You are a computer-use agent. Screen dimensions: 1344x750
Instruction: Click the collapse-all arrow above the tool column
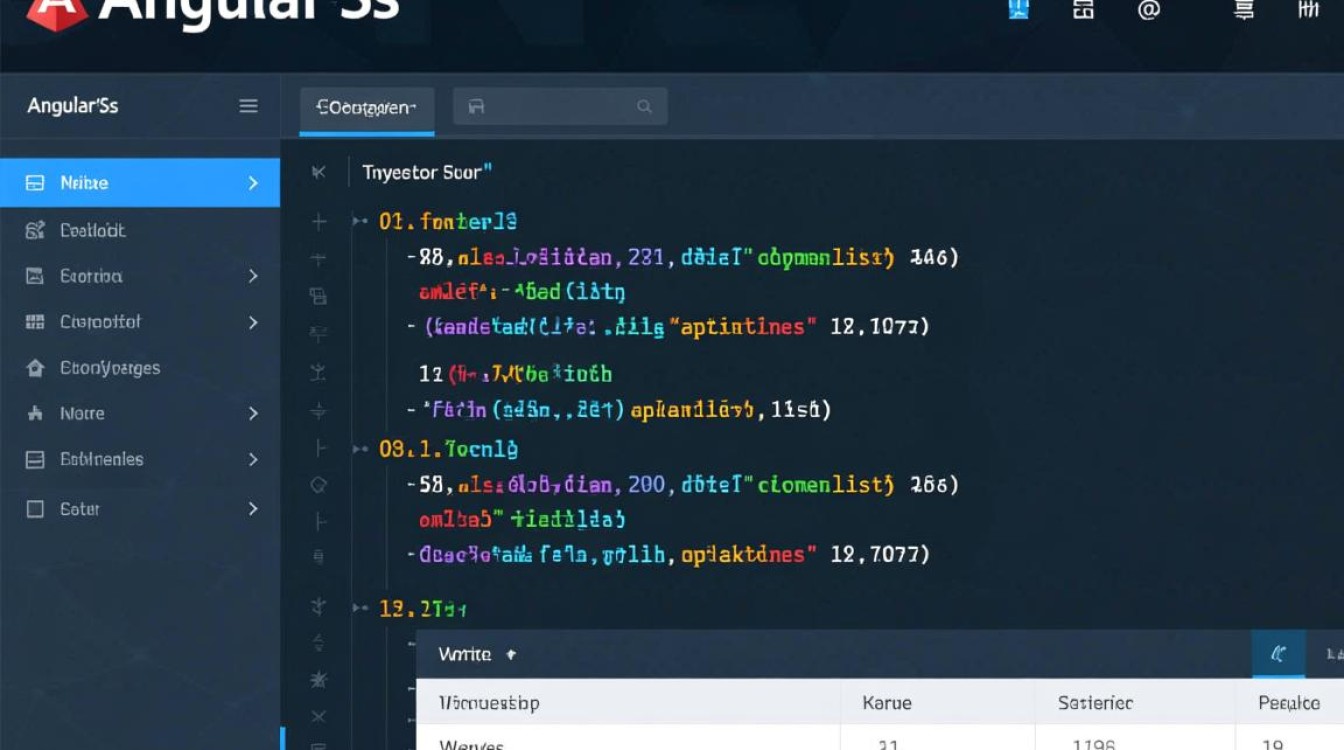[x=318, y=172]
